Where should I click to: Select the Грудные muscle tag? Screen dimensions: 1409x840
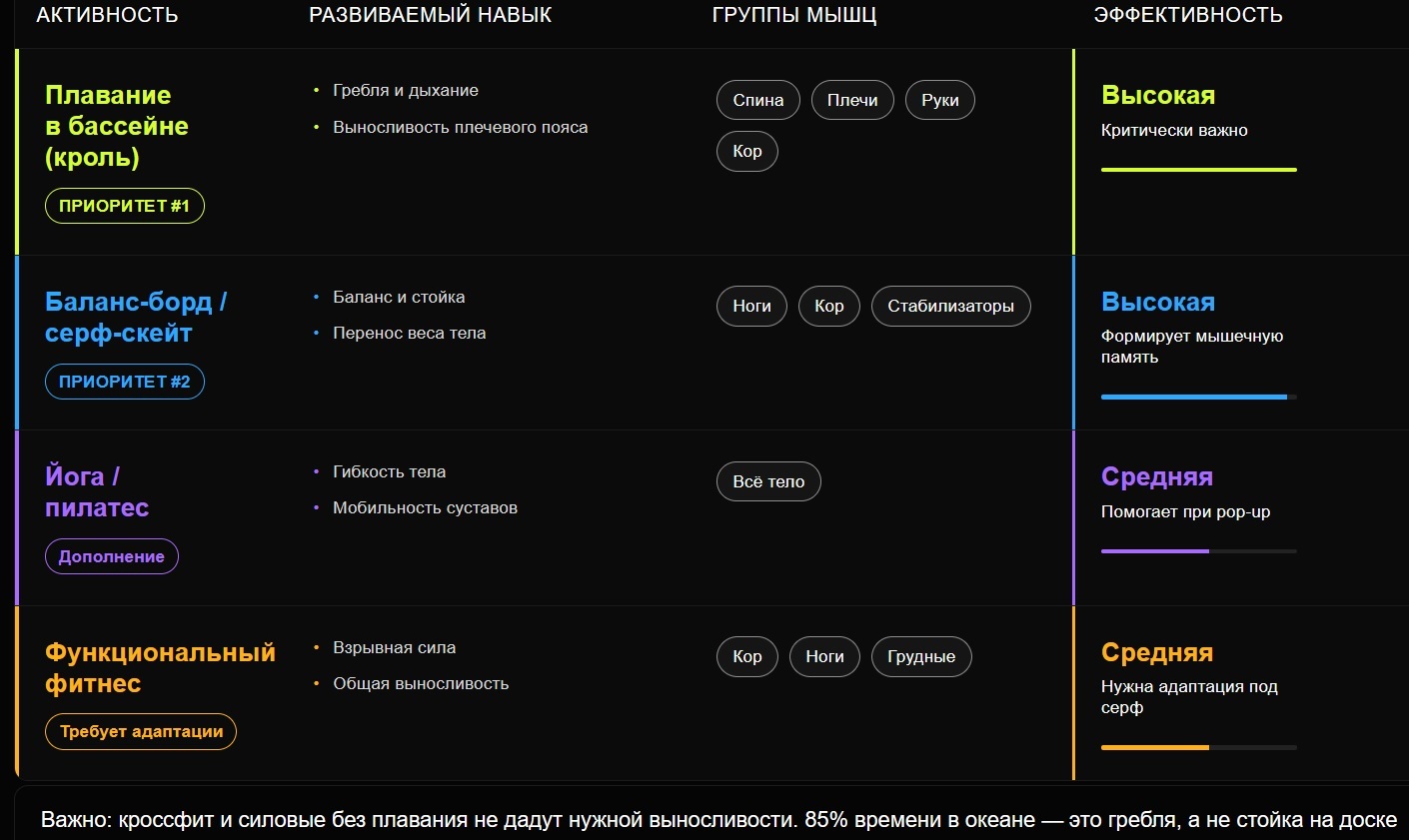921,656
